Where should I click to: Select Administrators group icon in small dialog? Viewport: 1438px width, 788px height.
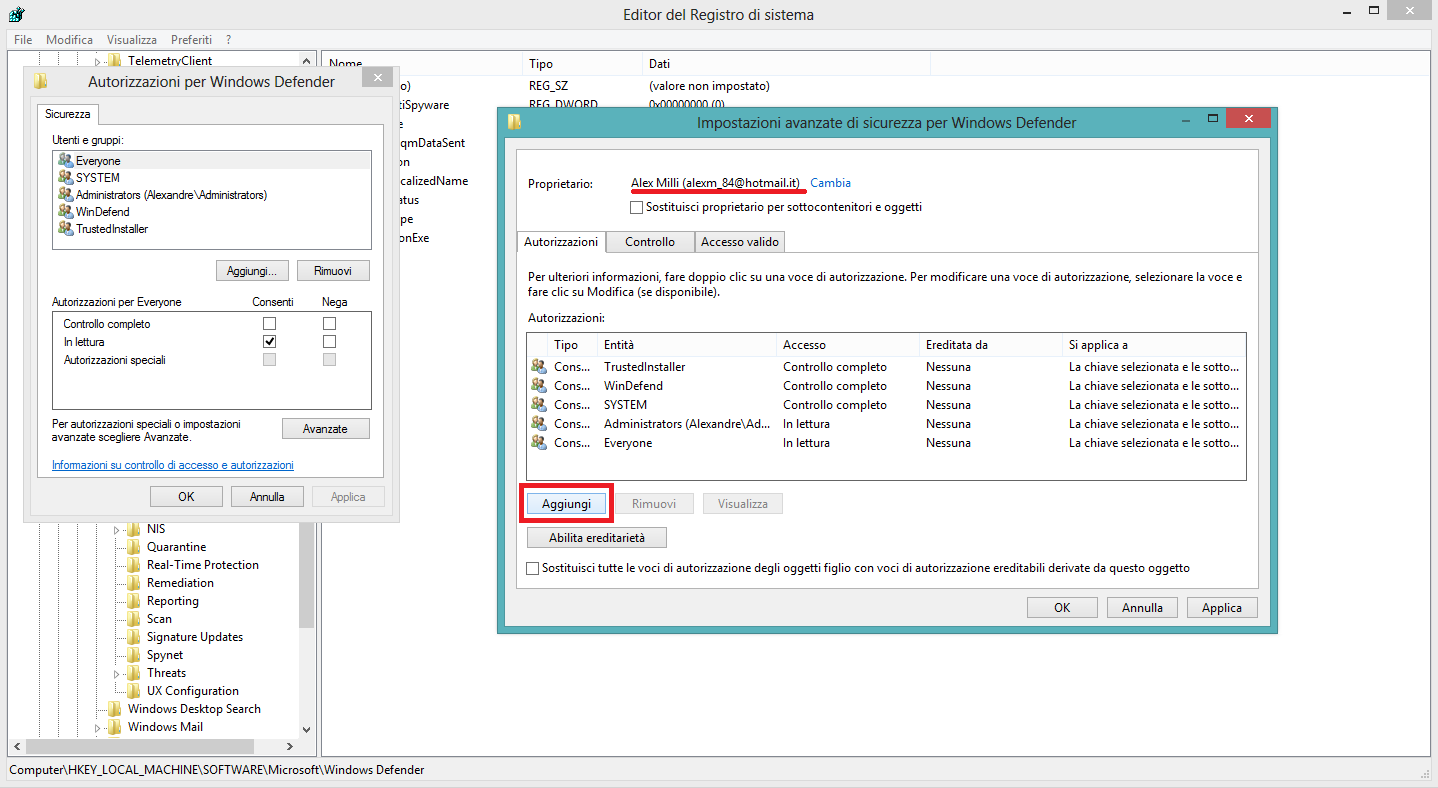(x=66, y=194)
